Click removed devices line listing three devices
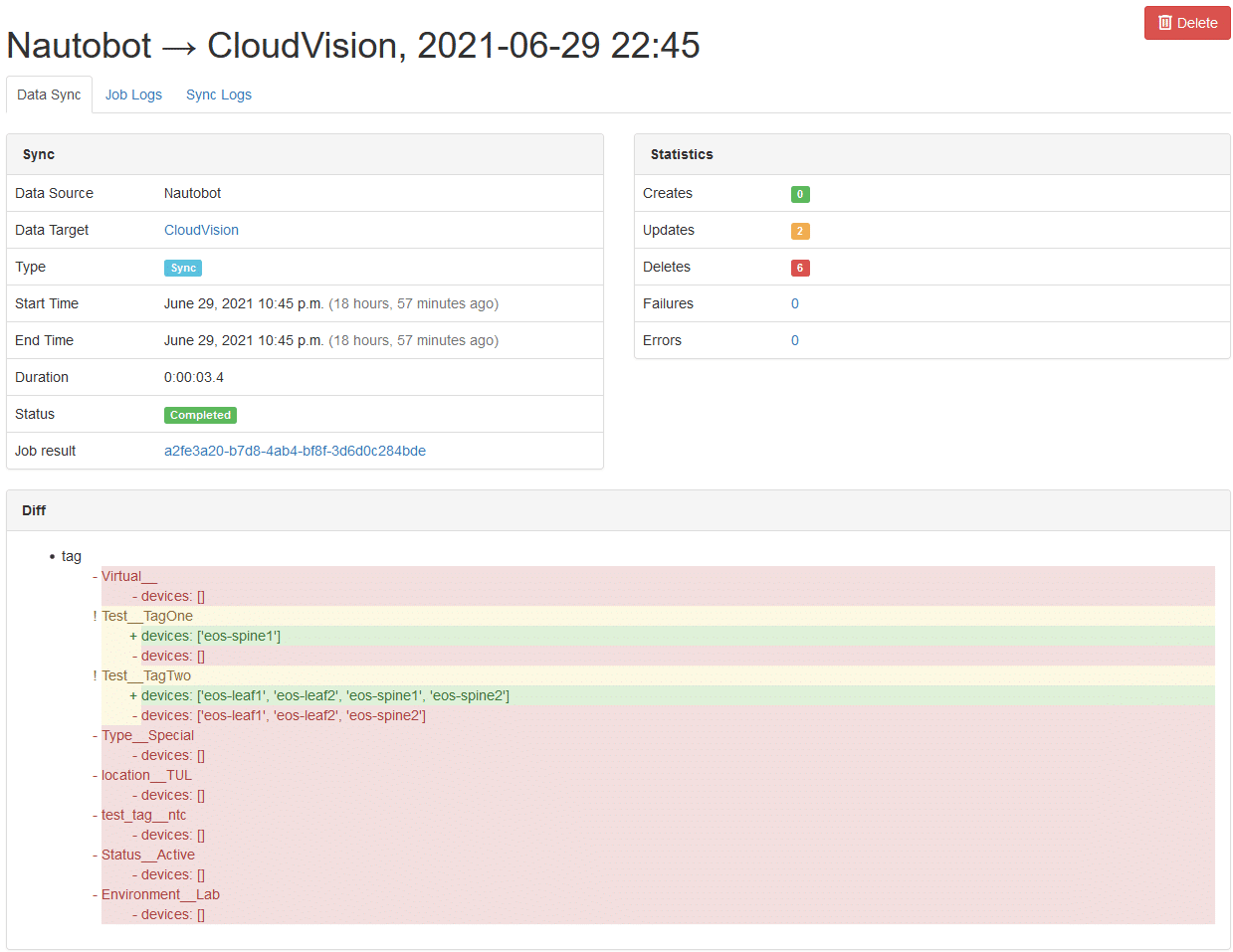1233x952 pixels. point(284,715)
